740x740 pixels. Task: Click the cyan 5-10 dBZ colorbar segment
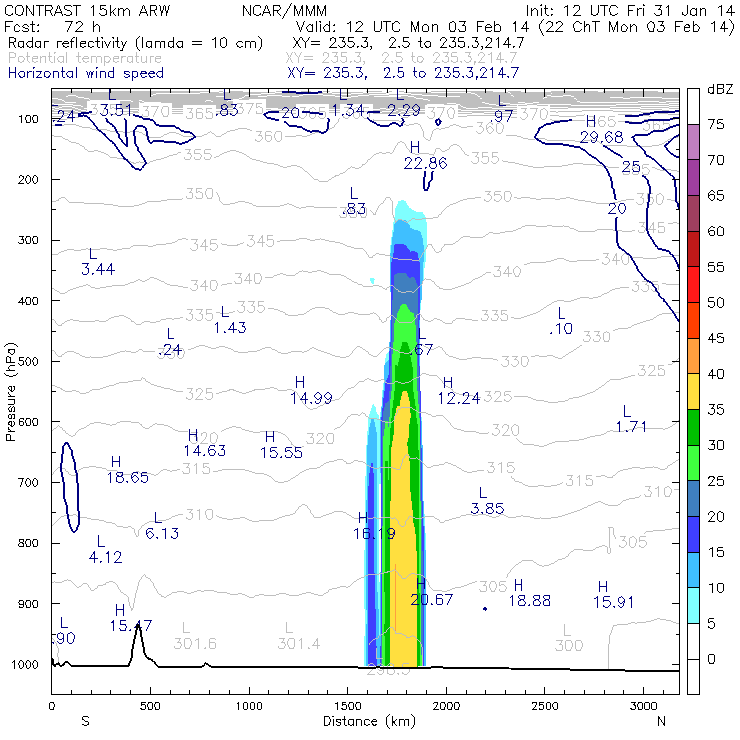point(693,605)
